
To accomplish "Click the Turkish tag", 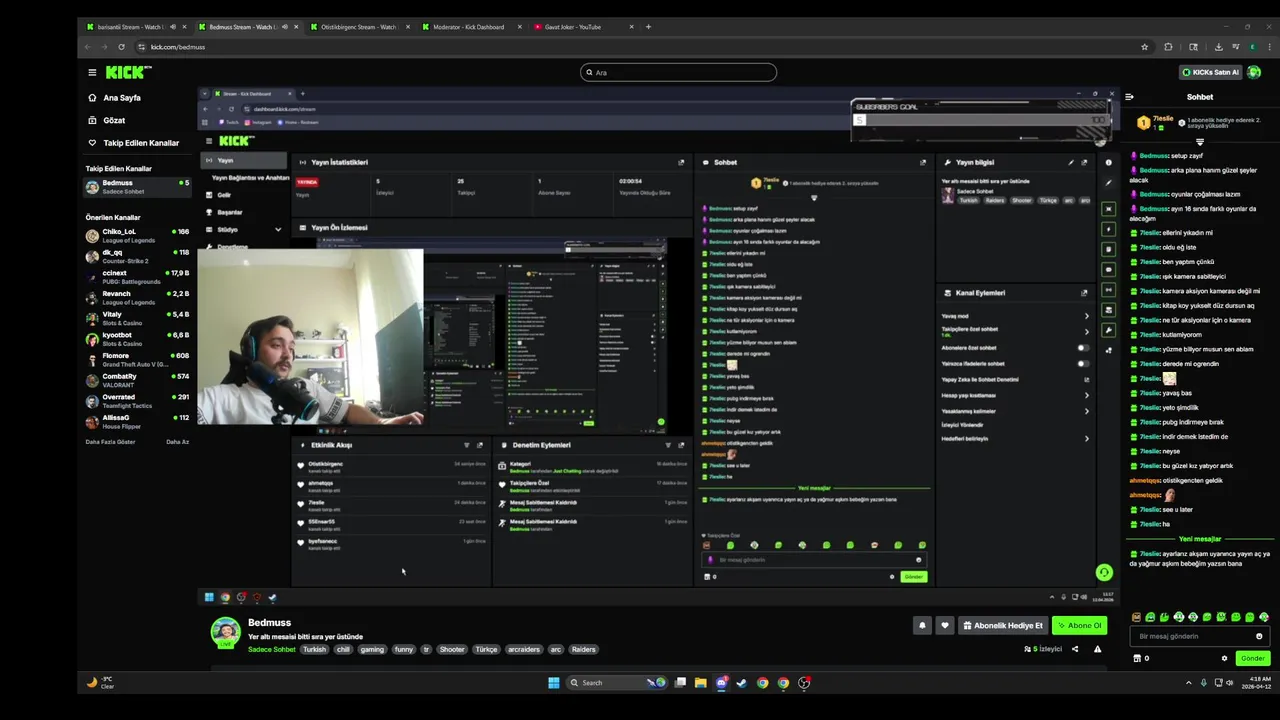I will [315, 649].
